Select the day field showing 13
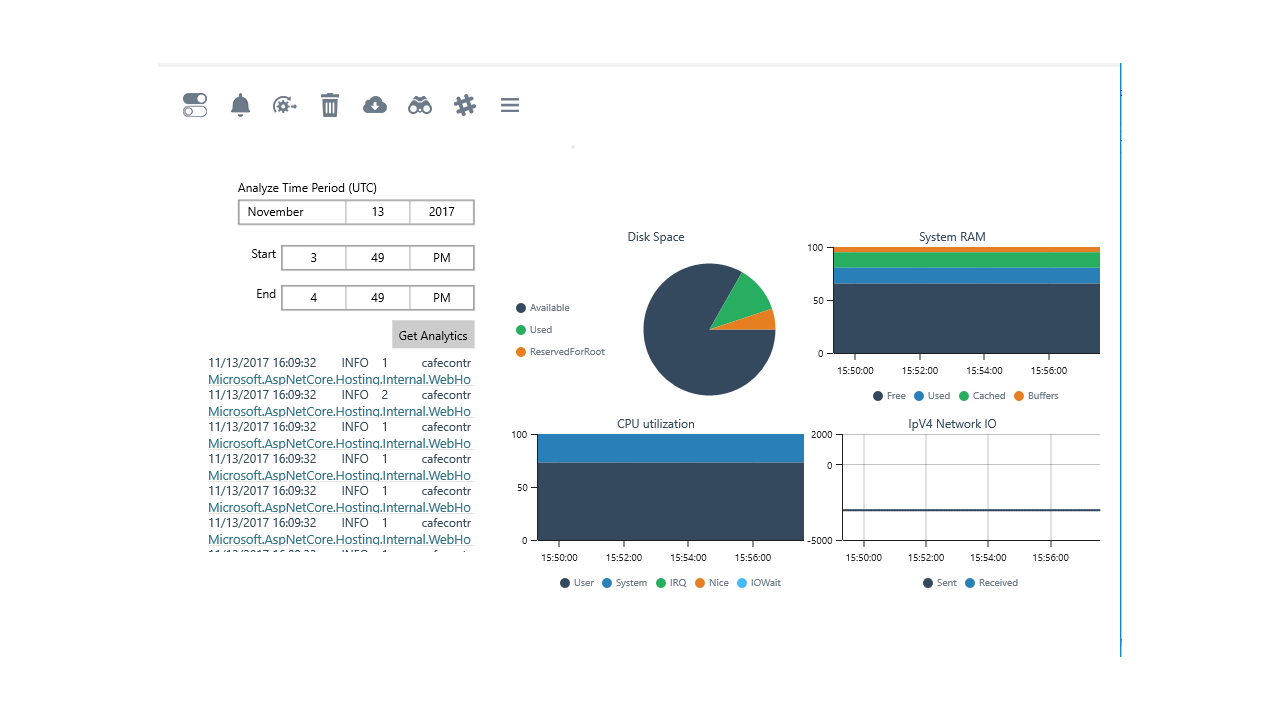 pyautogui.click(x=378, y=212)
